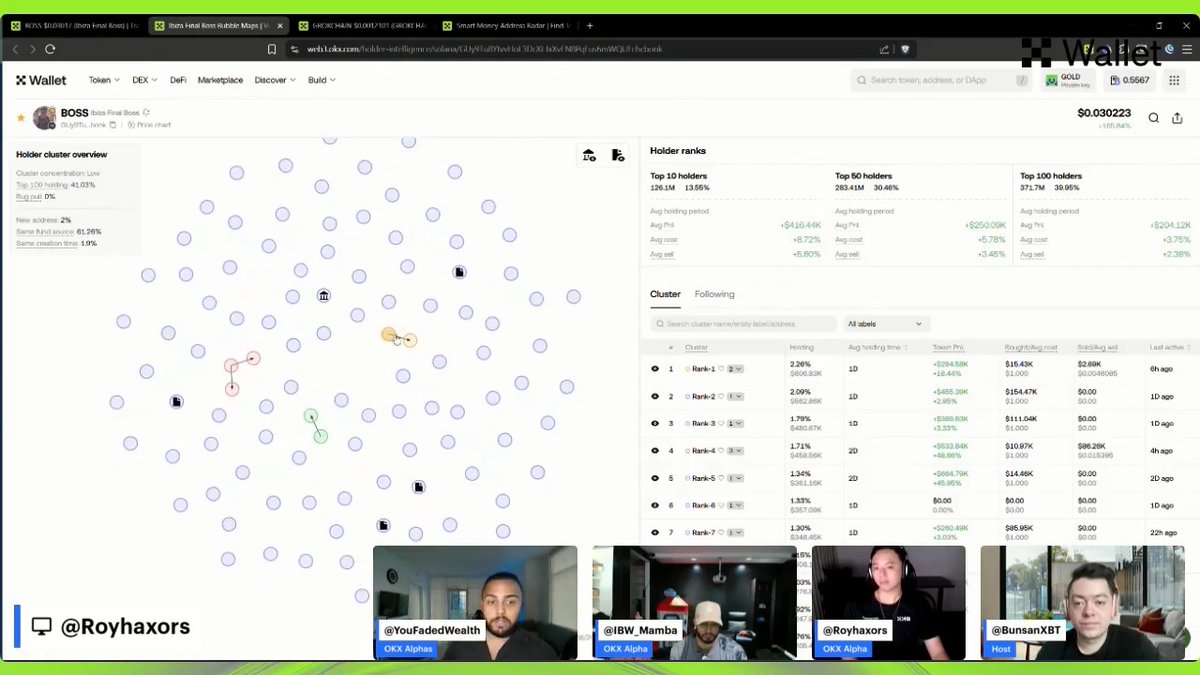Screen dimensions: 1200x675
Task: Select the Cluster tab
Action: point(665,294)
